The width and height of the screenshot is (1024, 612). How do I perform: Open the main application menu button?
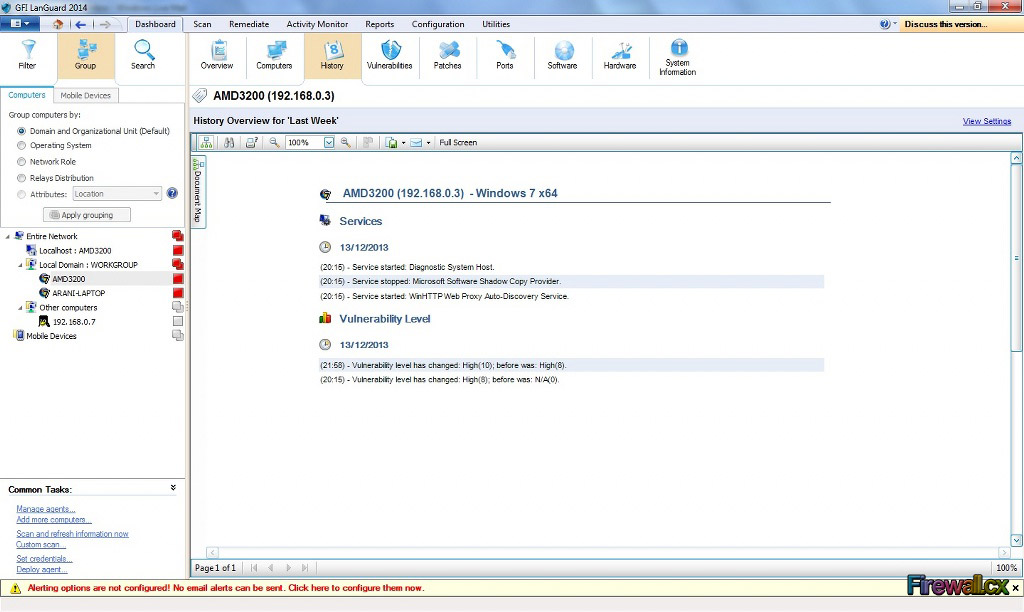pyautogui.click(x=20, y=24)
